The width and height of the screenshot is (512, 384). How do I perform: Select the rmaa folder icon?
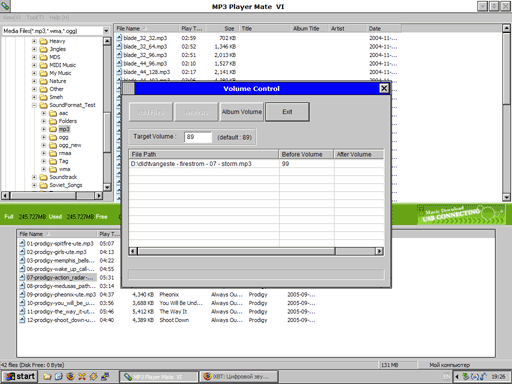(x=53, y=153)
